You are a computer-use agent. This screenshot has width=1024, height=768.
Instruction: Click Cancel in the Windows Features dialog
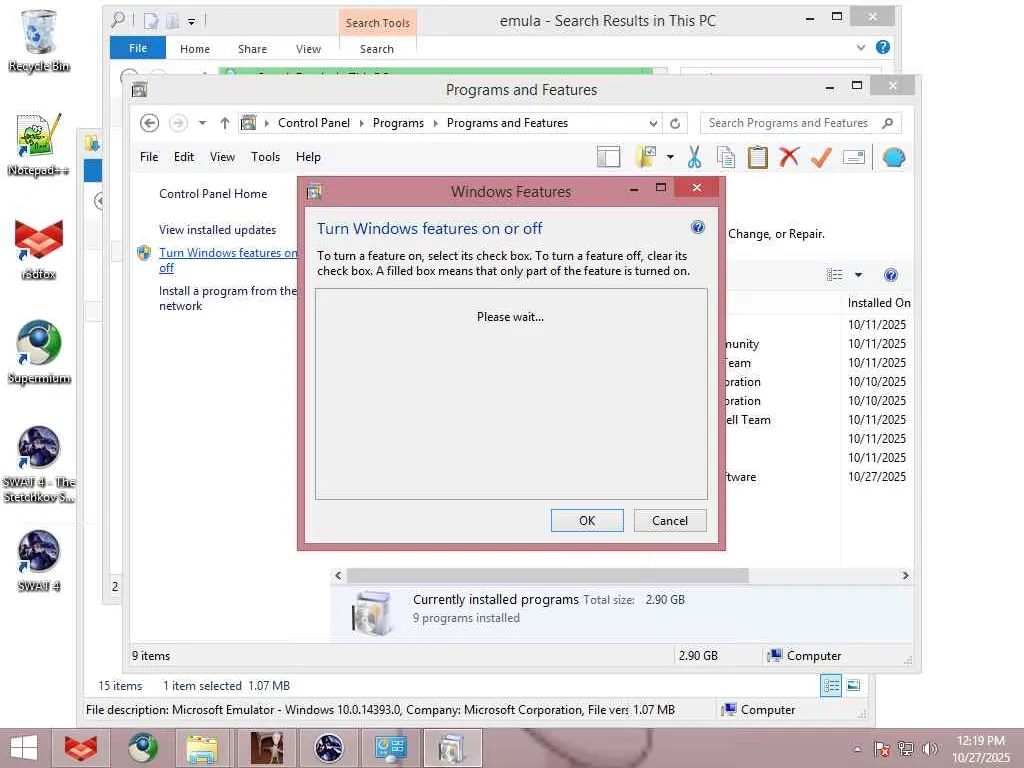point(670,520)
